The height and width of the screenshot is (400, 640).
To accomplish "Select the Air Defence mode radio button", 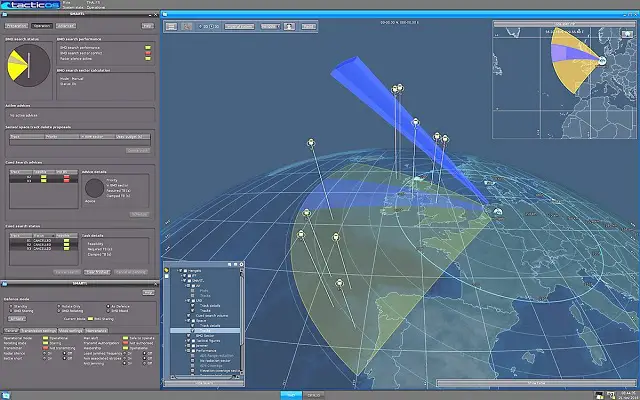I will [x=106, y=307].
